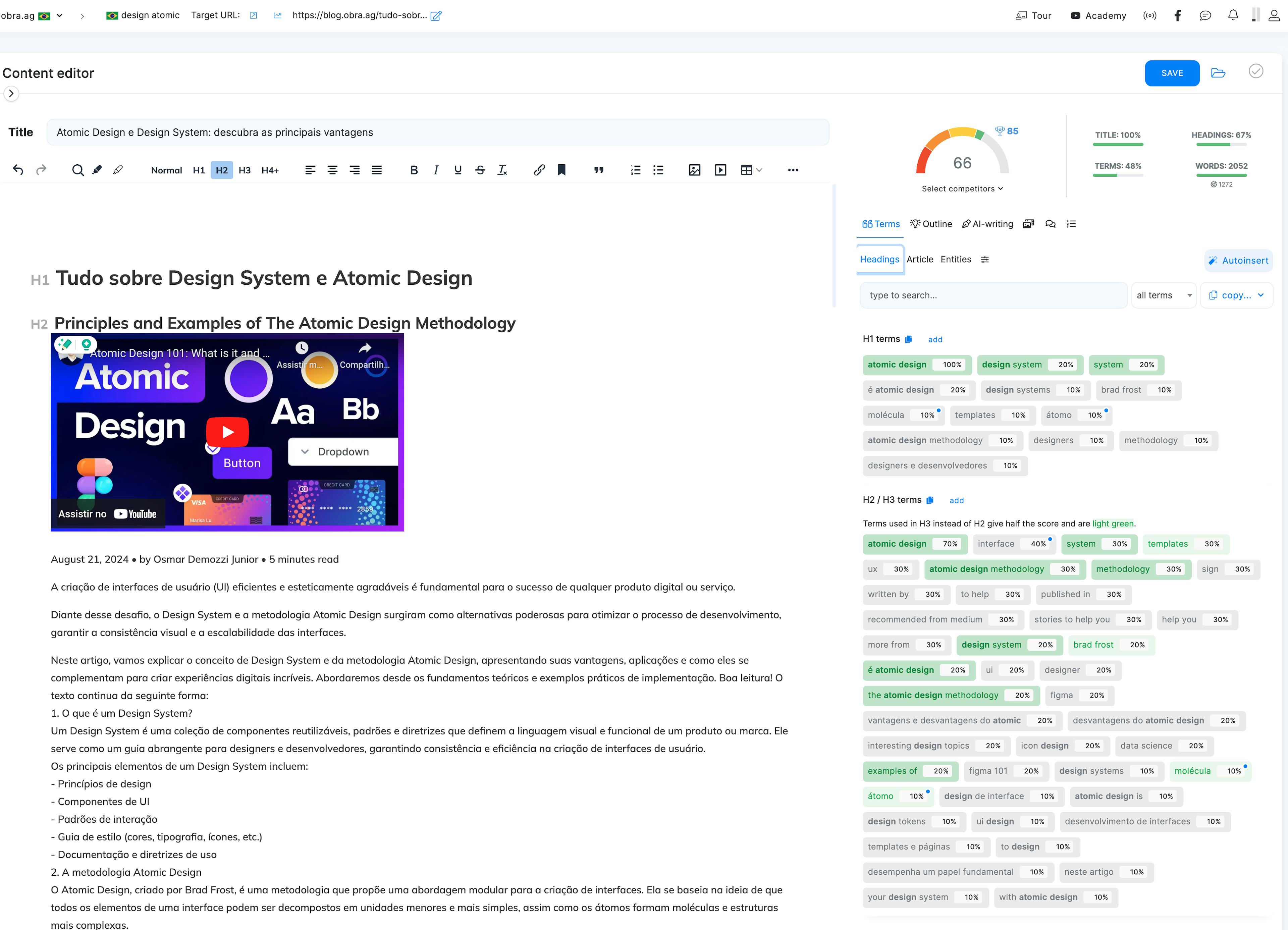Click the link insertion icon

pos(538,170)
